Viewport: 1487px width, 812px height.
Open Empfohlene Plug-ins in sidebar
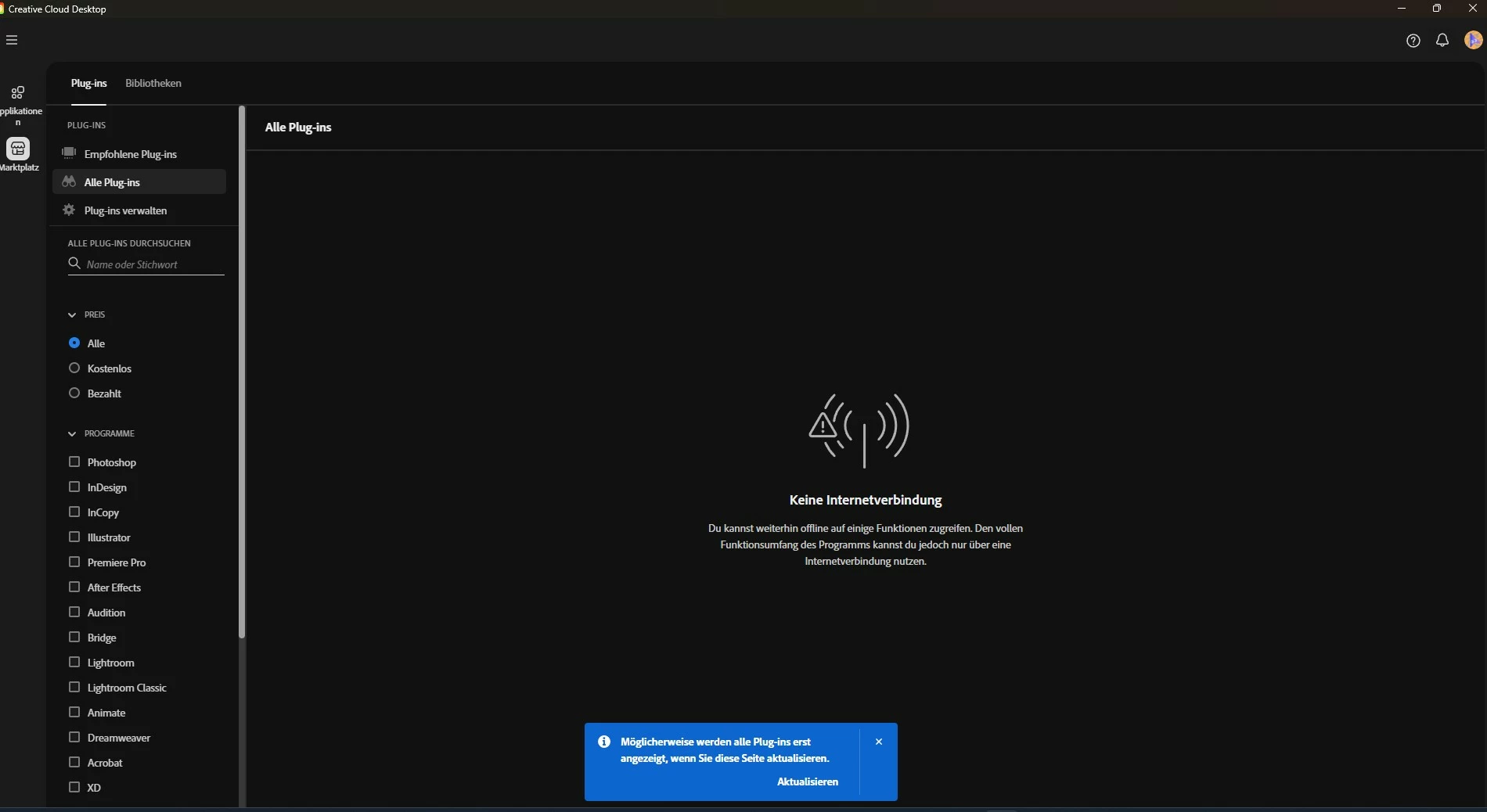[139, 153]
